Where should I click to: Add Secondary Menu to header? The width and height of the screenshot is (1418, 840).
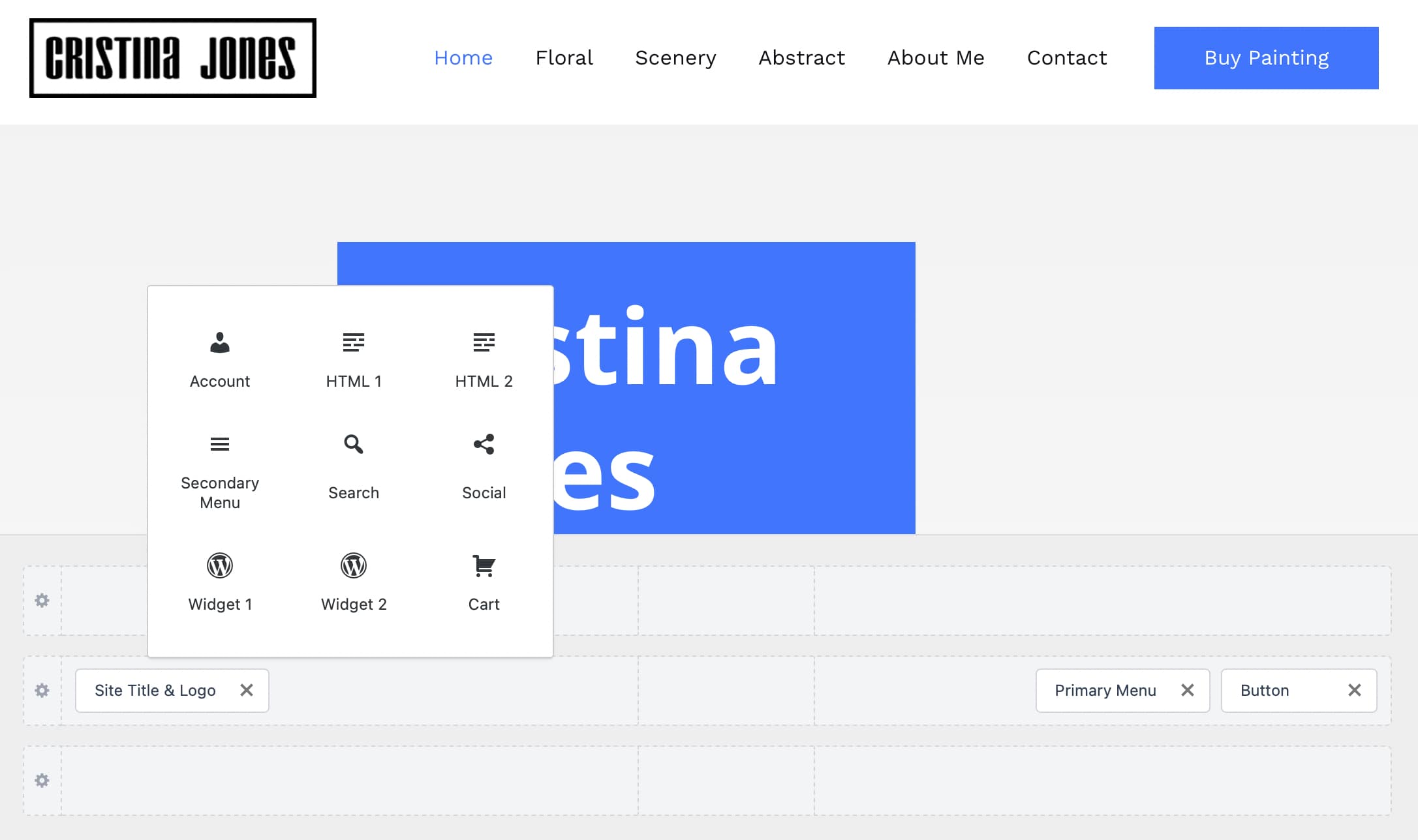[x=220, y=472]
